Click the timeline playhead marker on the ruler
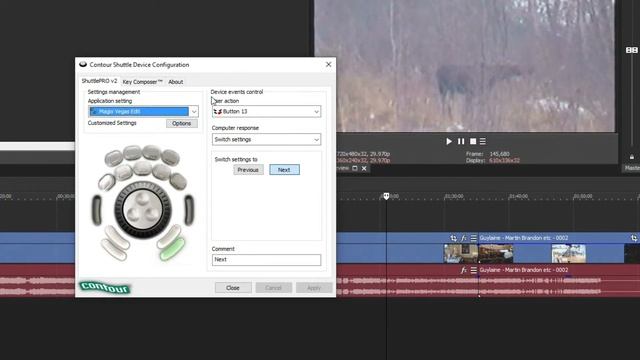This screenshot has width=640, height=360. pyautogui.click(x=387, y=196)
